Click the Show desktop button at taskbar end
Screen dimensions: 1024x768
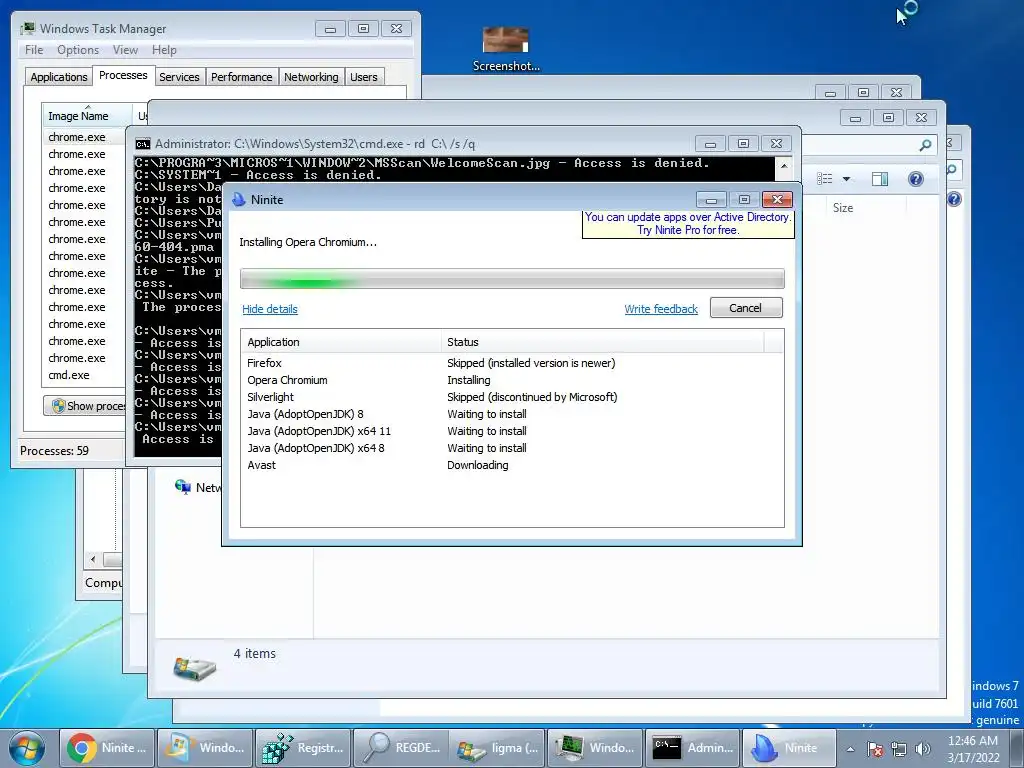(1017, 748)
